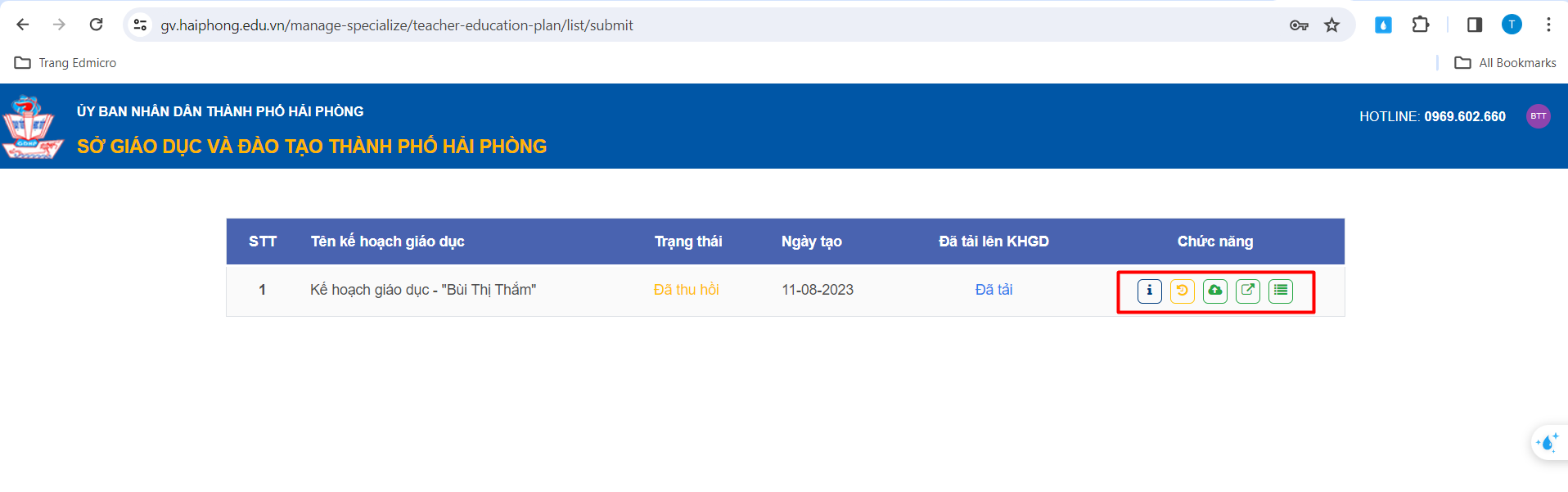Click the floating water drop assistant icon
Image resolution: width=1568 pixels, height=492 pixels.
click(x=1547, y=443)
